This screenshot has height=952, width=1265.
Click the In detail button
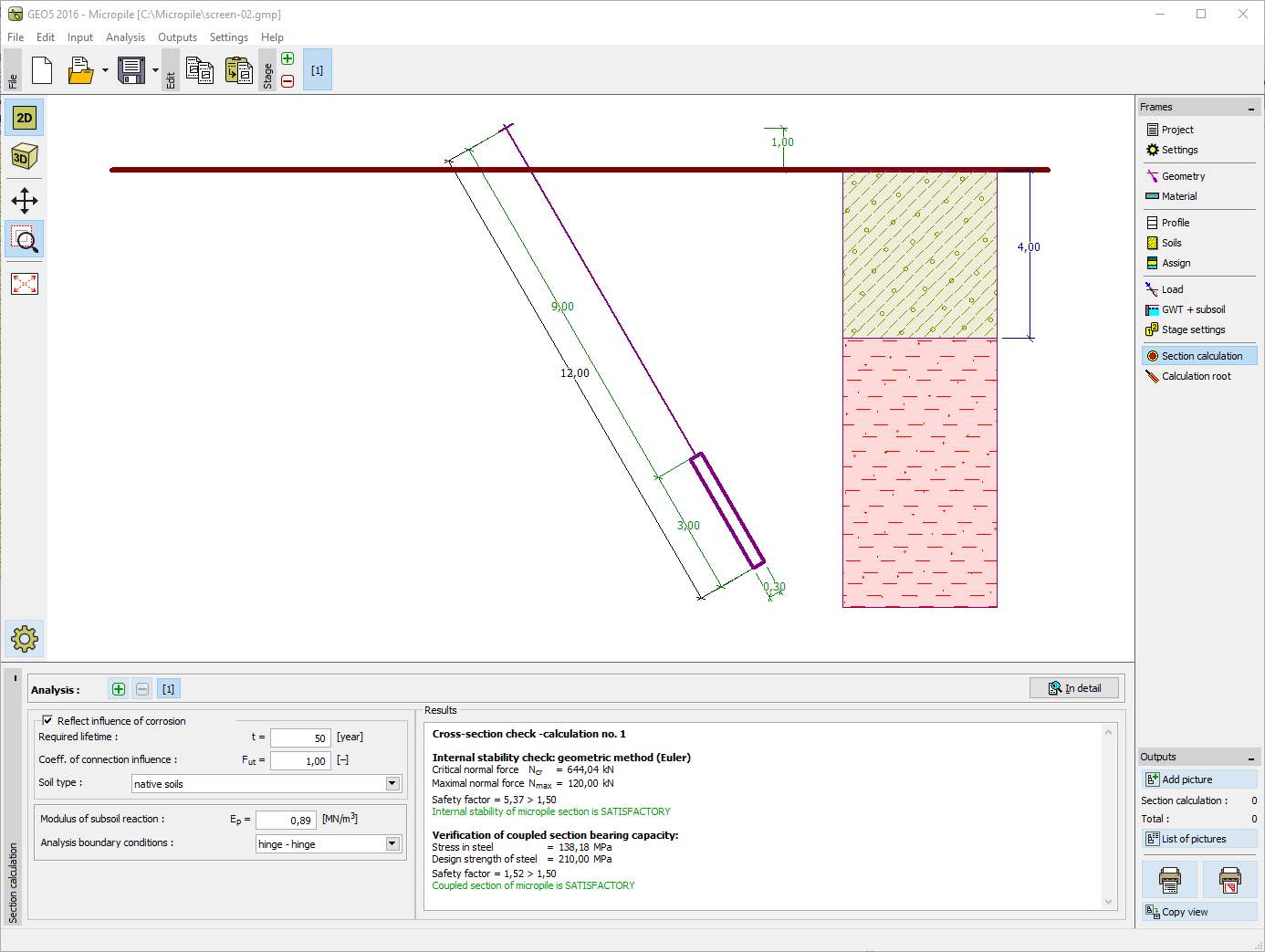pos(1074,688)
